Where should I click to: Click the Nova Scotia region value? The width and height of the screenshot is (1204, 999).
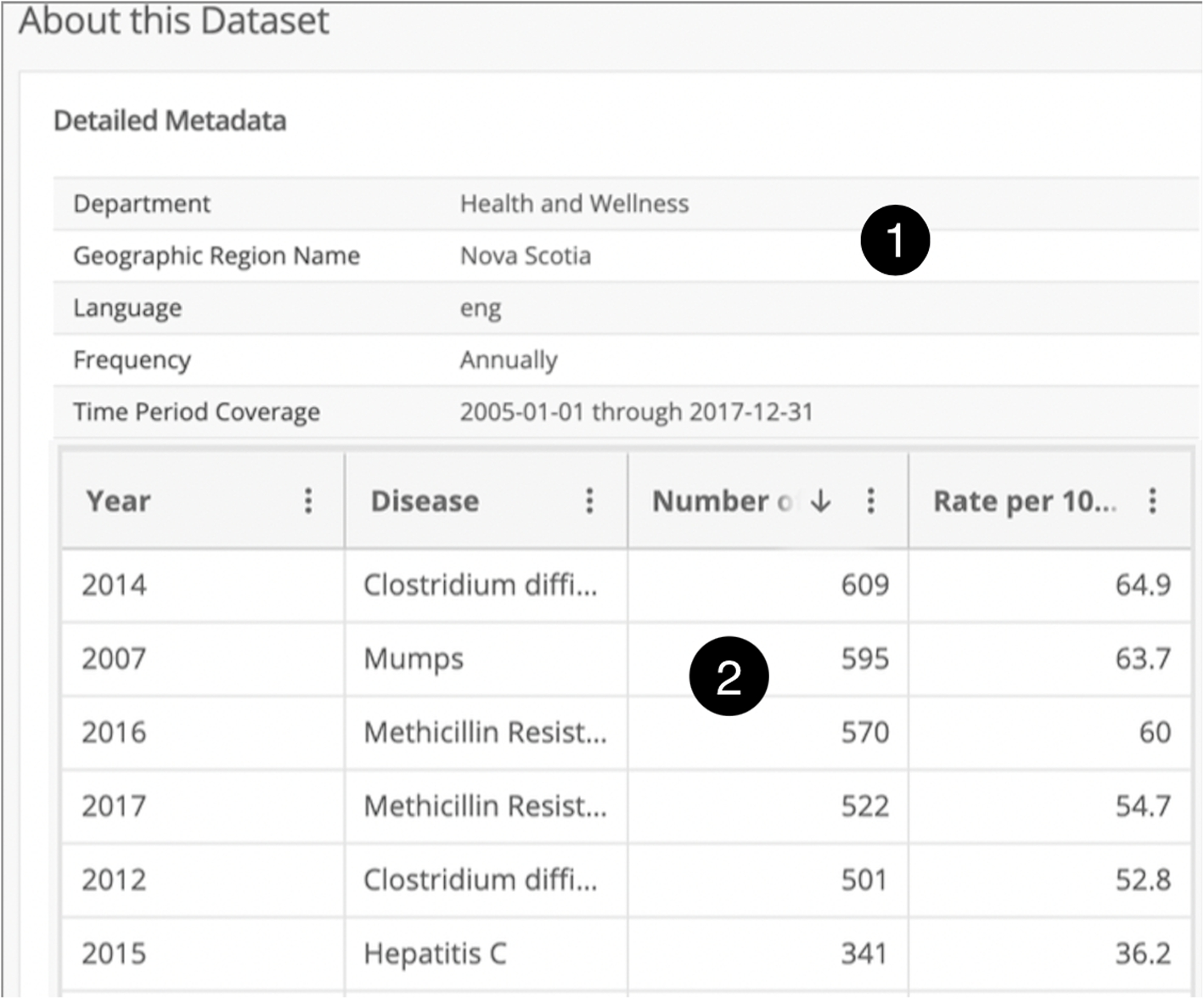(526, 256)
